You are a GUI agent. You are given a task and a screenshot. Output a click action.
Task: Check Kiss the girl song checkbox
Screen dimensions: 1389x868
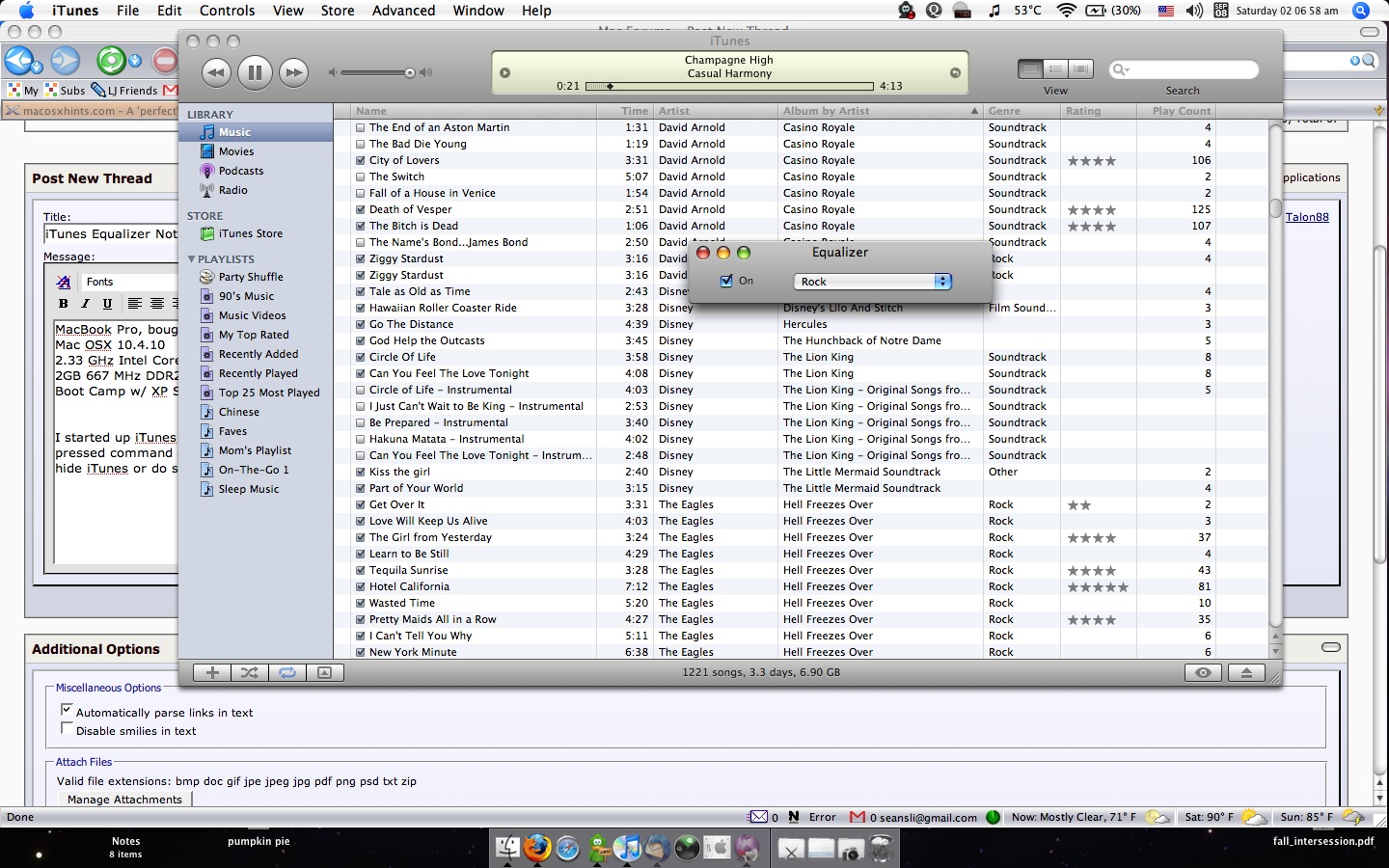coord(360,472)
